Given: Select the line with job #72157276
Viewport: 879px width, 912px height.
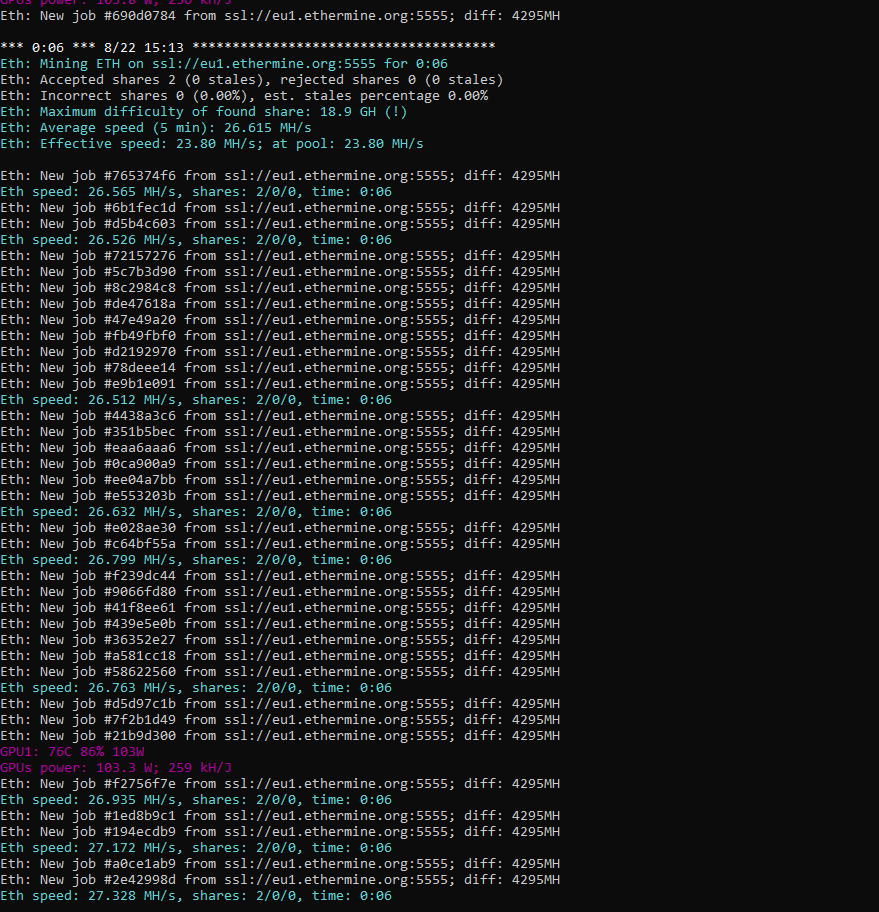Looking at the screenshot, I should point(280,255).
